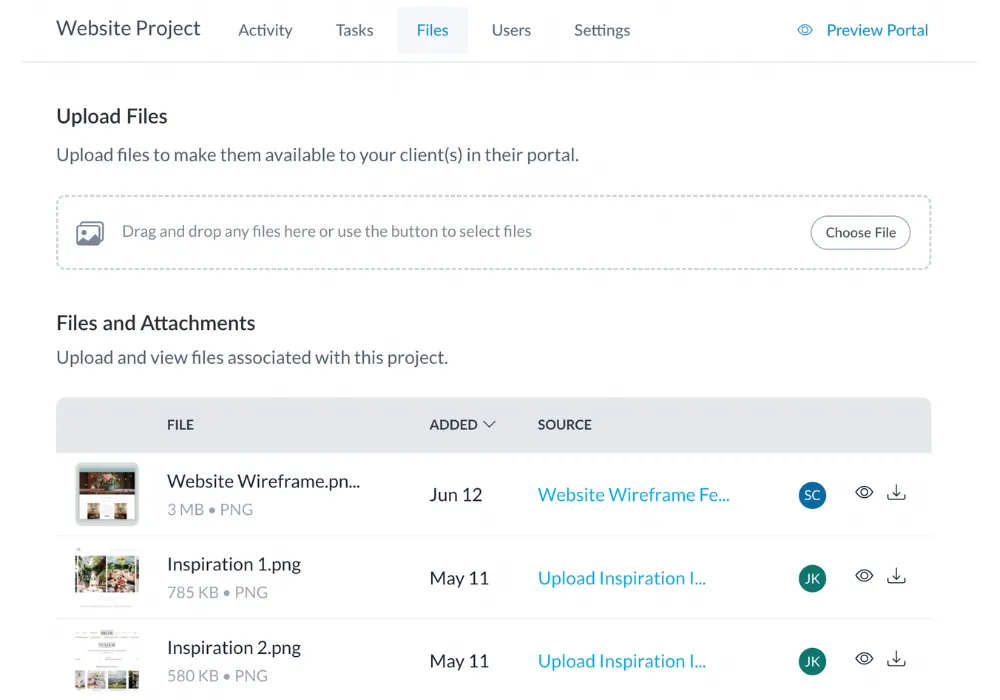1000x700 pixels.
Task: View Inspiration 2.png using eye icon
Action: point(864,659)
